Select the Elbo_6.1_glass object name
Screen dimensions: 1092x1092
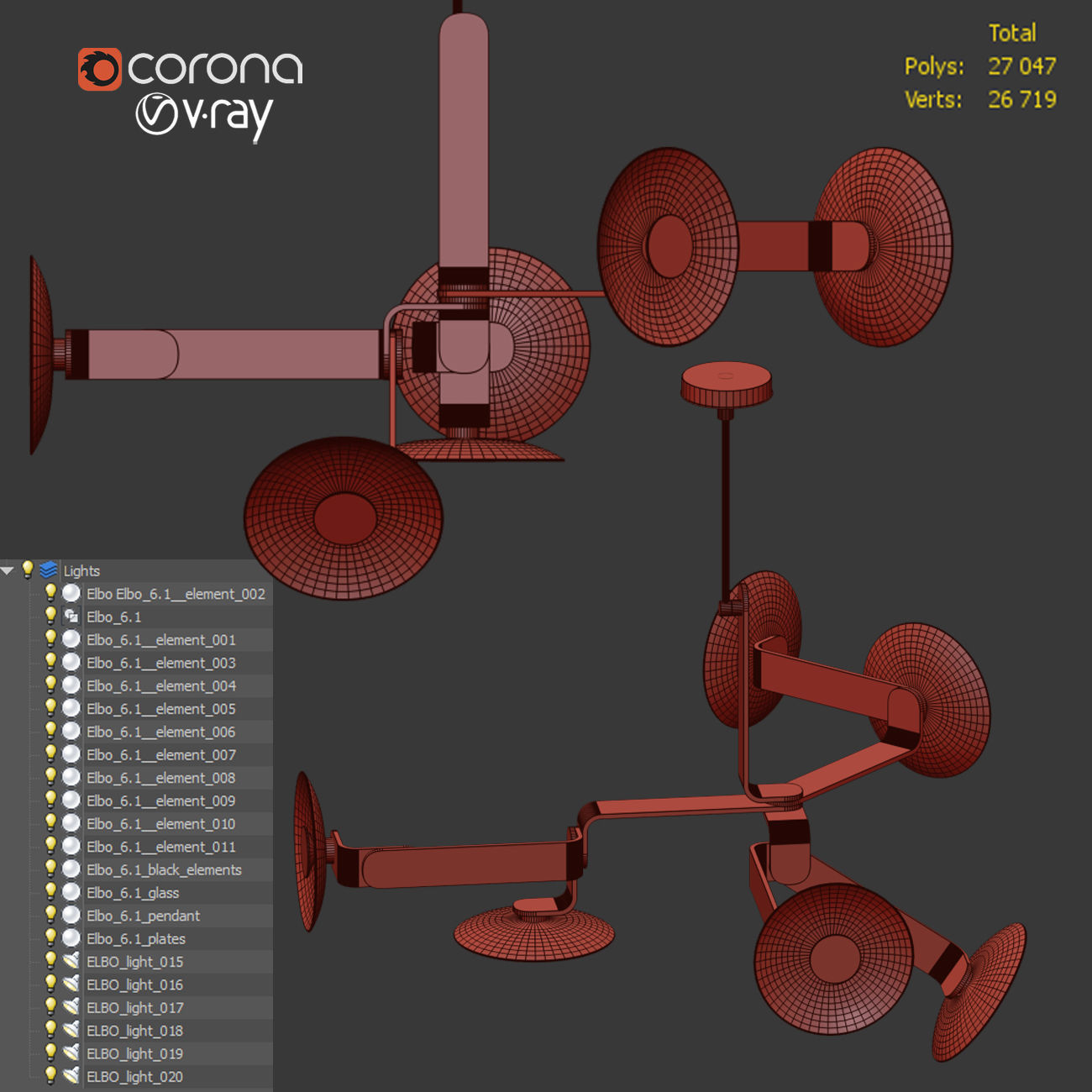click(x=133, y=893)
